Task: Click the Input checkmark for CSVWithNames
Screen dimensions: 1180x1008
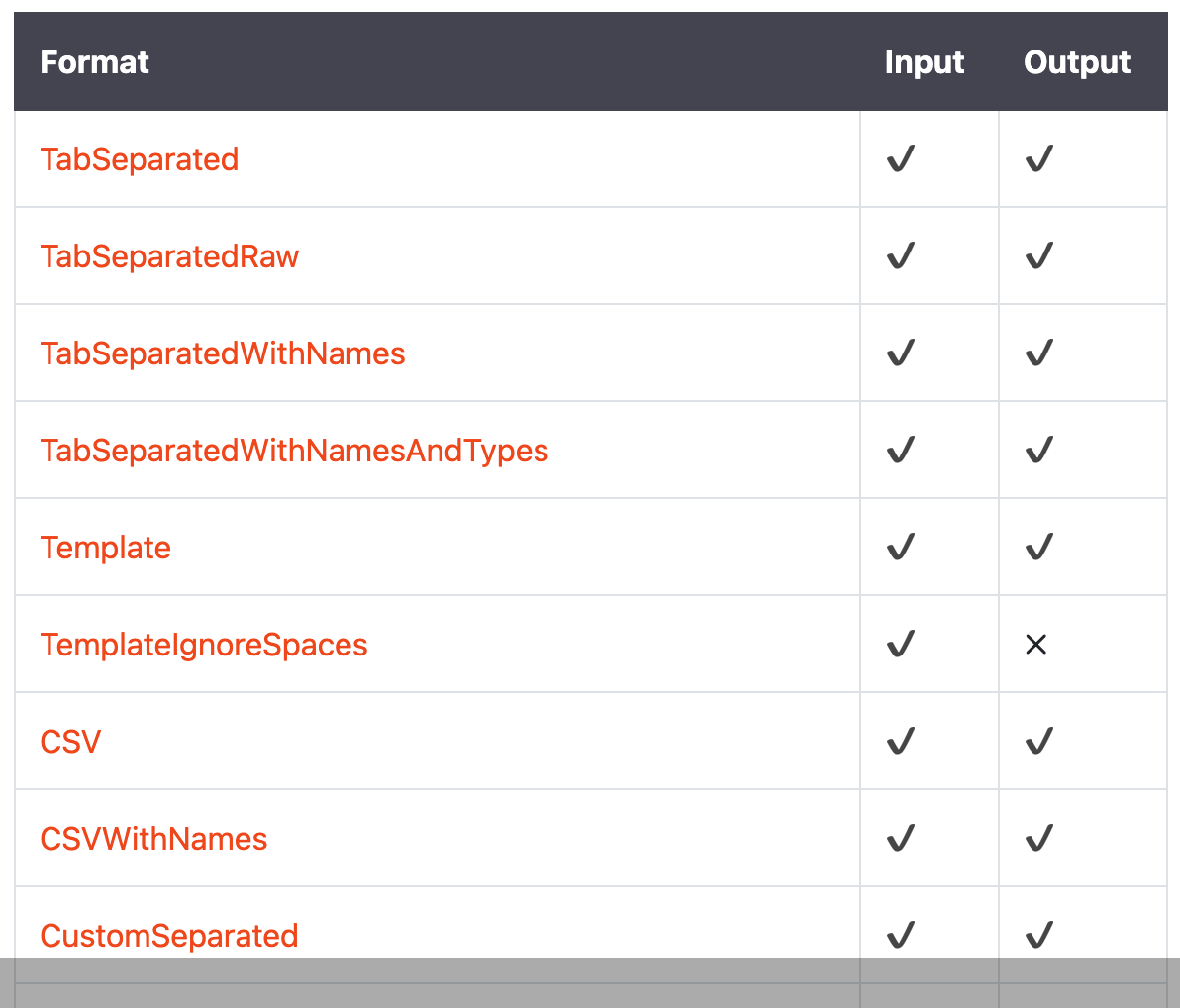Action: [x=901, y=838]
